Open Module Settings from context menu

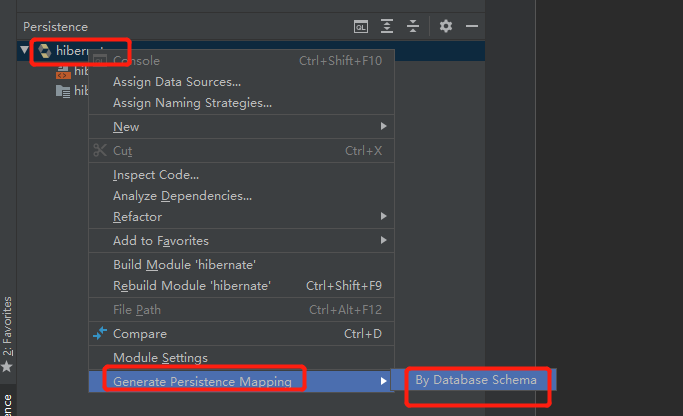click(x=160, y=358)
